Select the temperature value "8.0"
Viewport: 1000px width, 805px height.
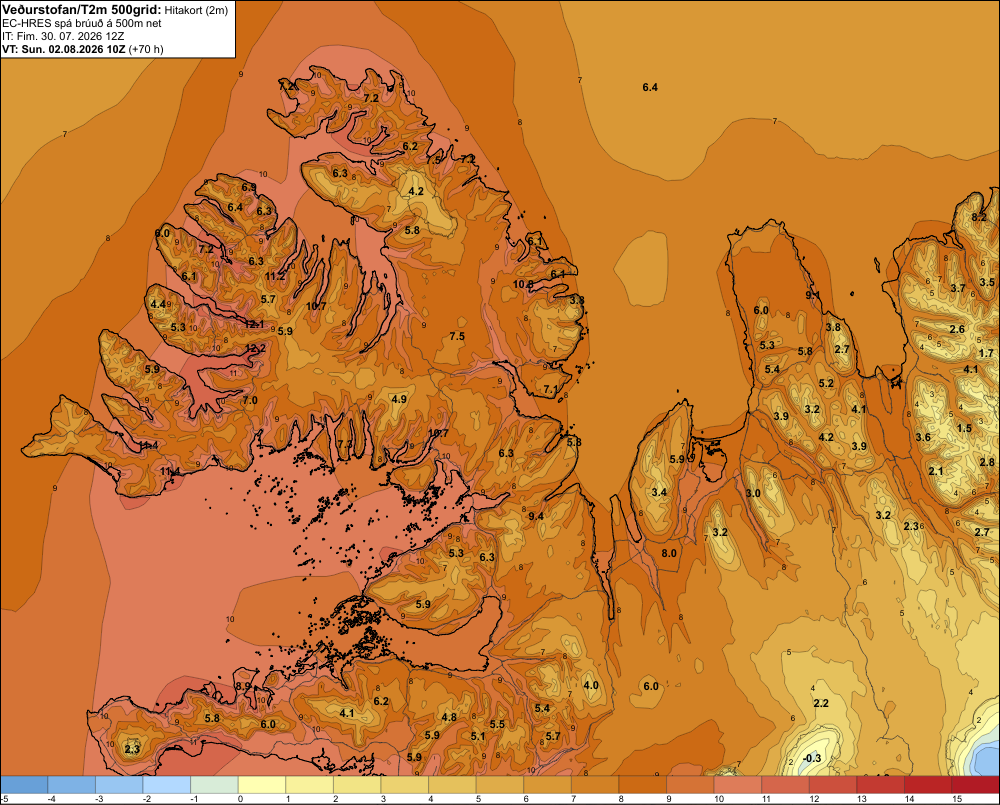(669, 553)
